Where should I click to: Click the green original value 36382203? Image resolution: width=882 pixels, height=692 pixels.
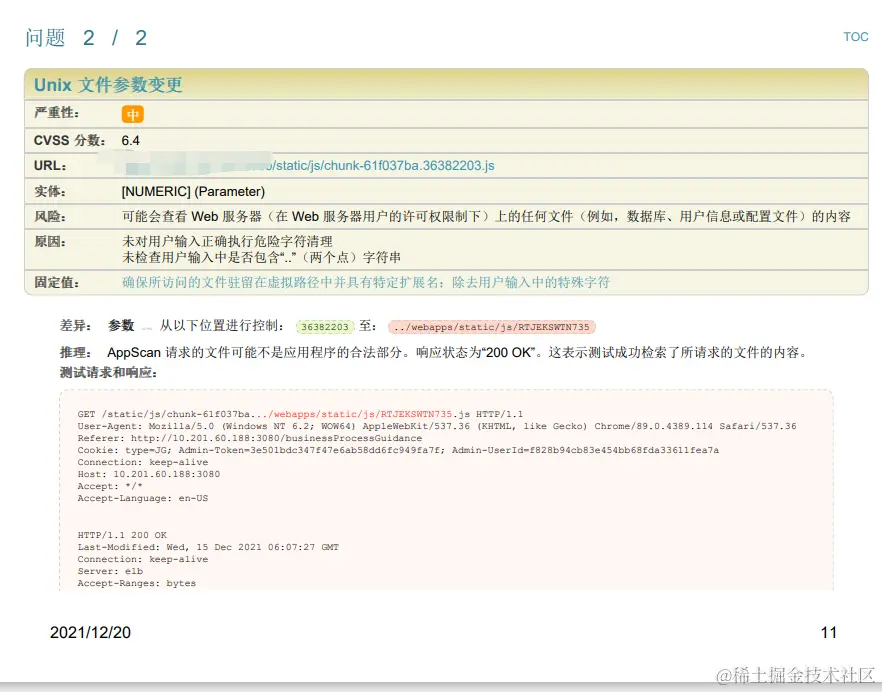(x=325, y=327)
